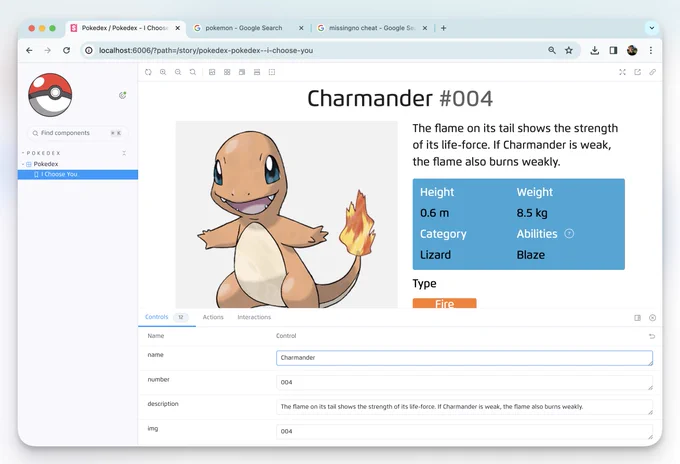Click the Controls count badge 12
This screenshot has width=680, height=464.
pyautogui.click(x=181, y=317)
